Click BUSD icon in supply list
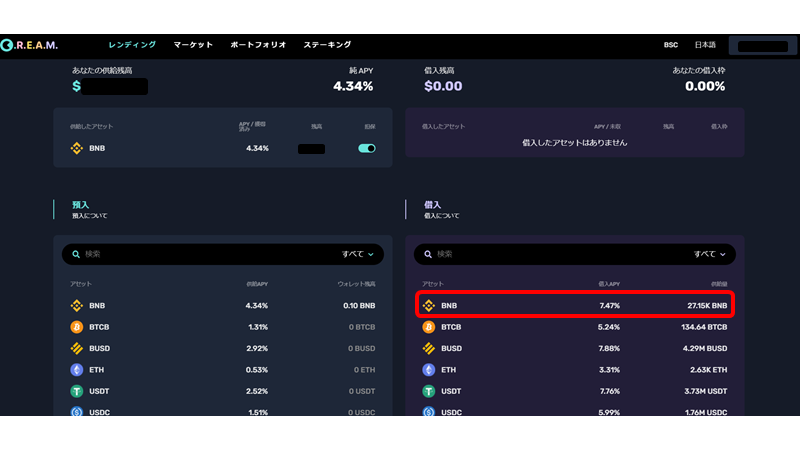Viewport: 800px width, 450px height. tap(77, 348)
